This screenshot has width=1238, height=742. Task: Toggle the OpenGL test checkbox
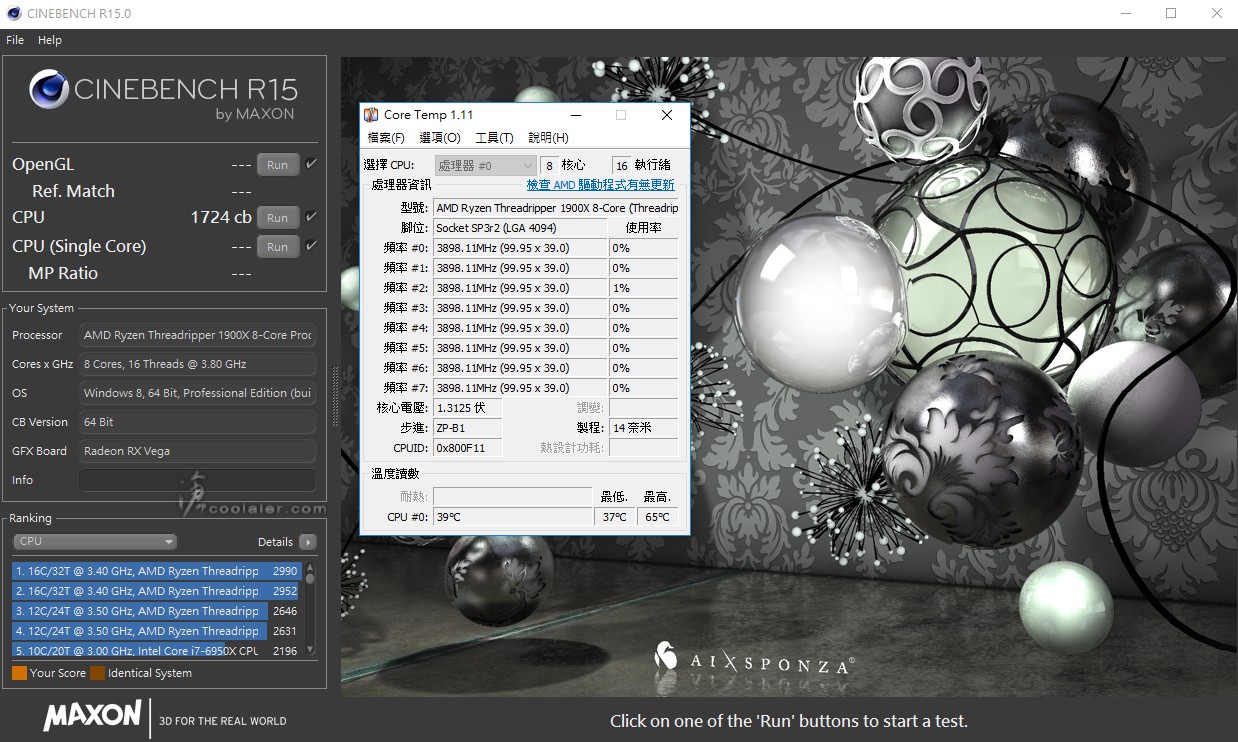311,164
